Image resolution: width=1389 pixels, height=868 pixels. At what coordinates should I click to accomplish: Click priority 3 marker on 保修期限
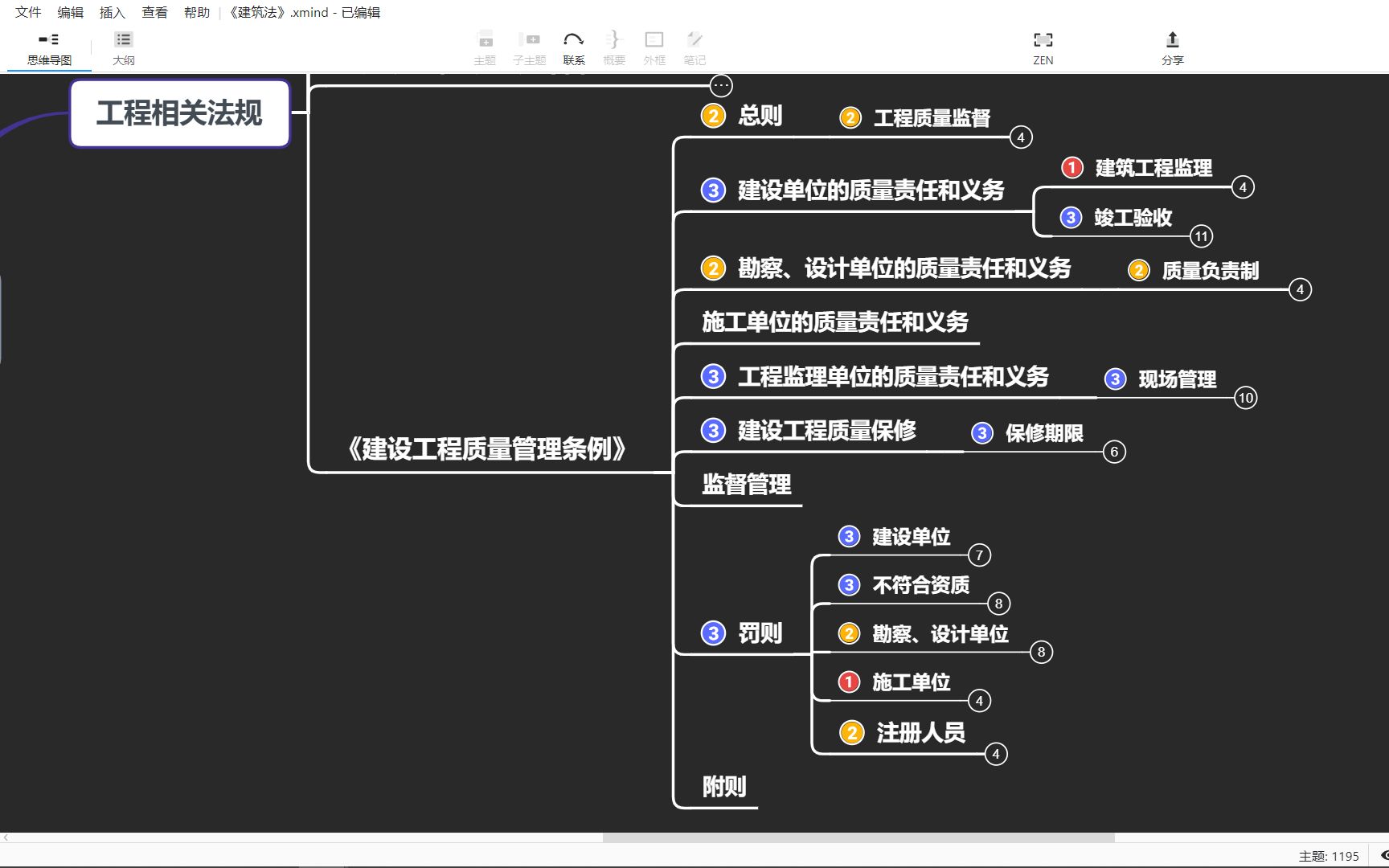[981, 433]
